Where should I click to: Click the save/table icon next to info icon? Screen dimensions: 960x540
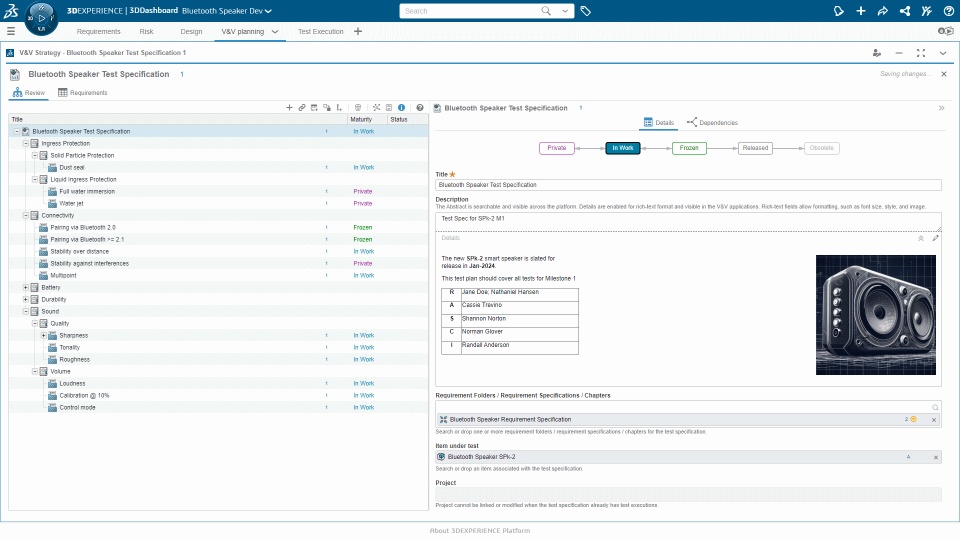(x=389, y=108)
